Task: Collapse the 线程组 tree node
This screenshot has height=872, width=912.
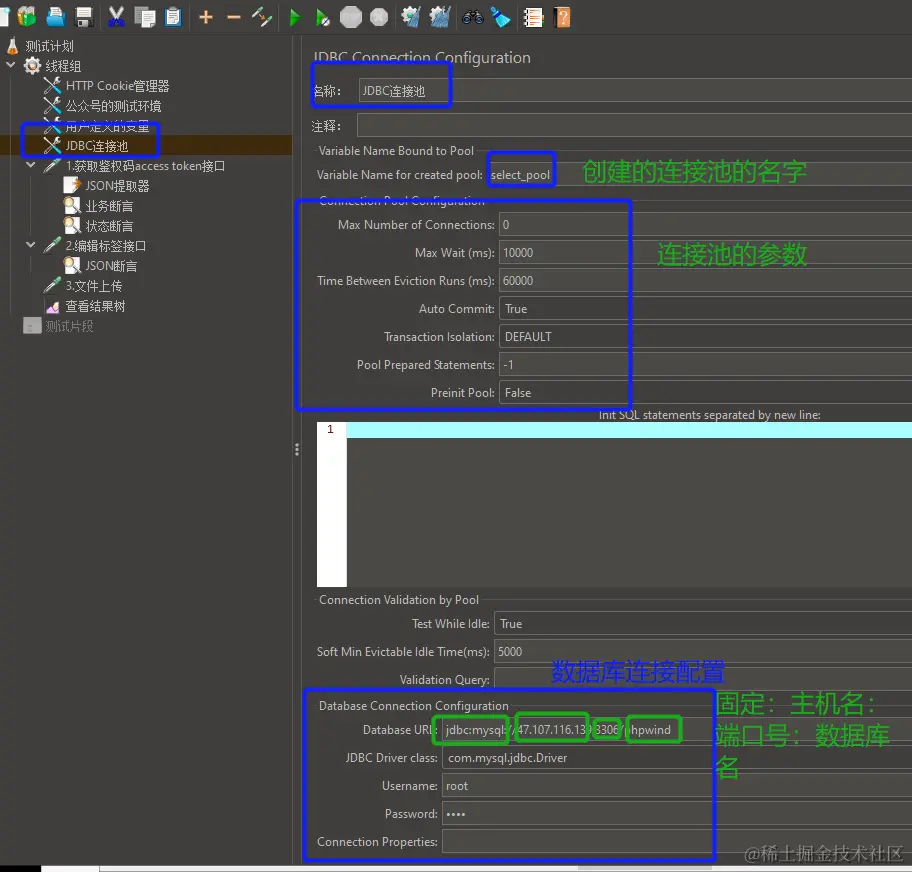Action: pos(10,65)
